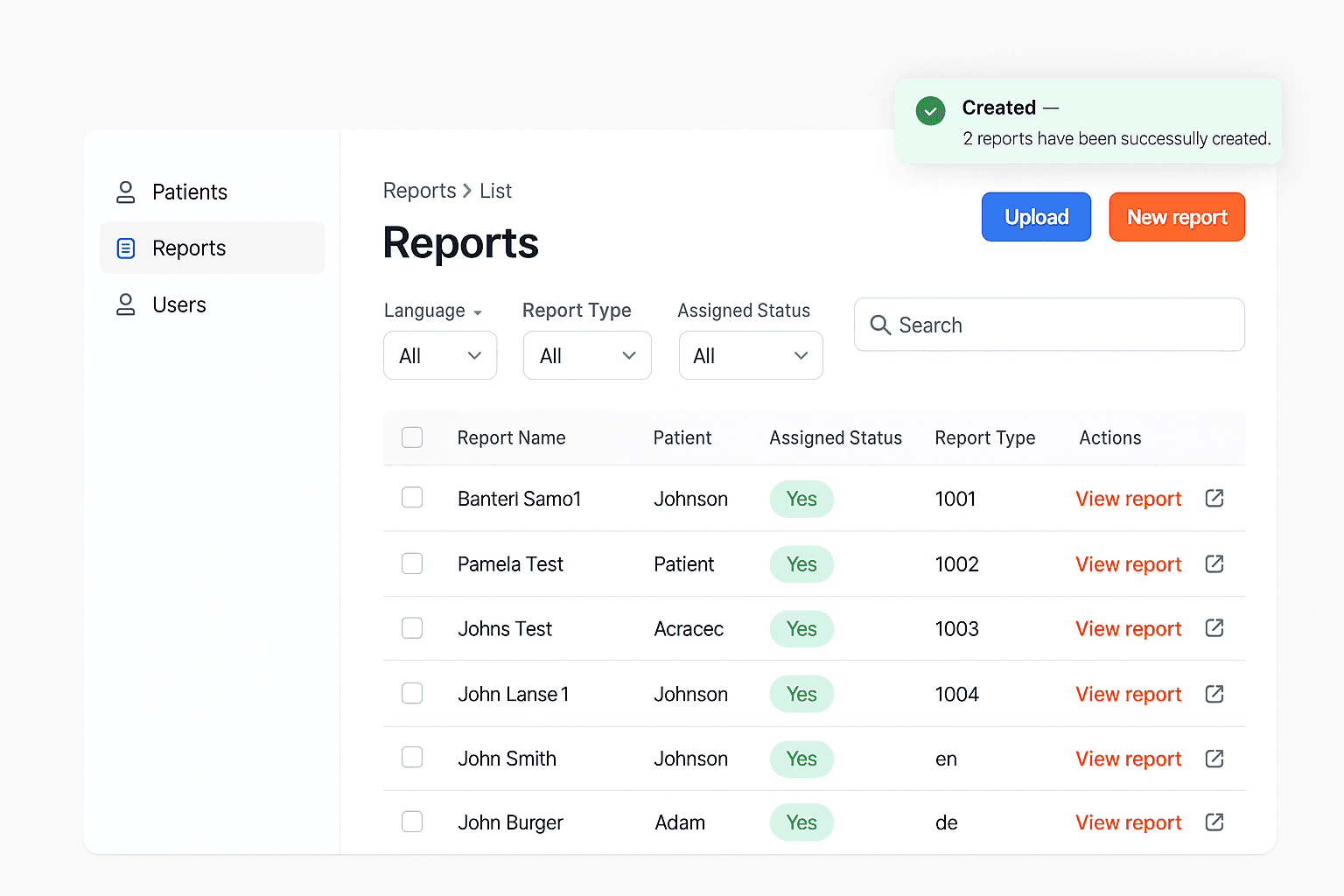
Task: Click the Report Type column header
Action: 985,437
